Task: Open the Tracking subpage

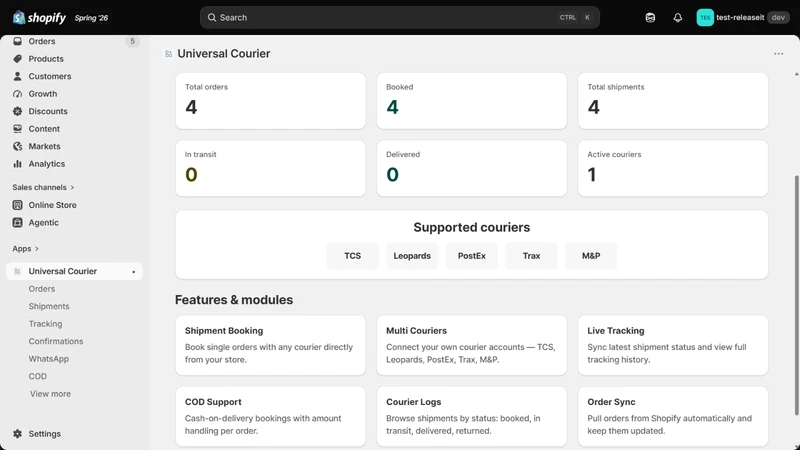Action: click(x=45, y=324)
